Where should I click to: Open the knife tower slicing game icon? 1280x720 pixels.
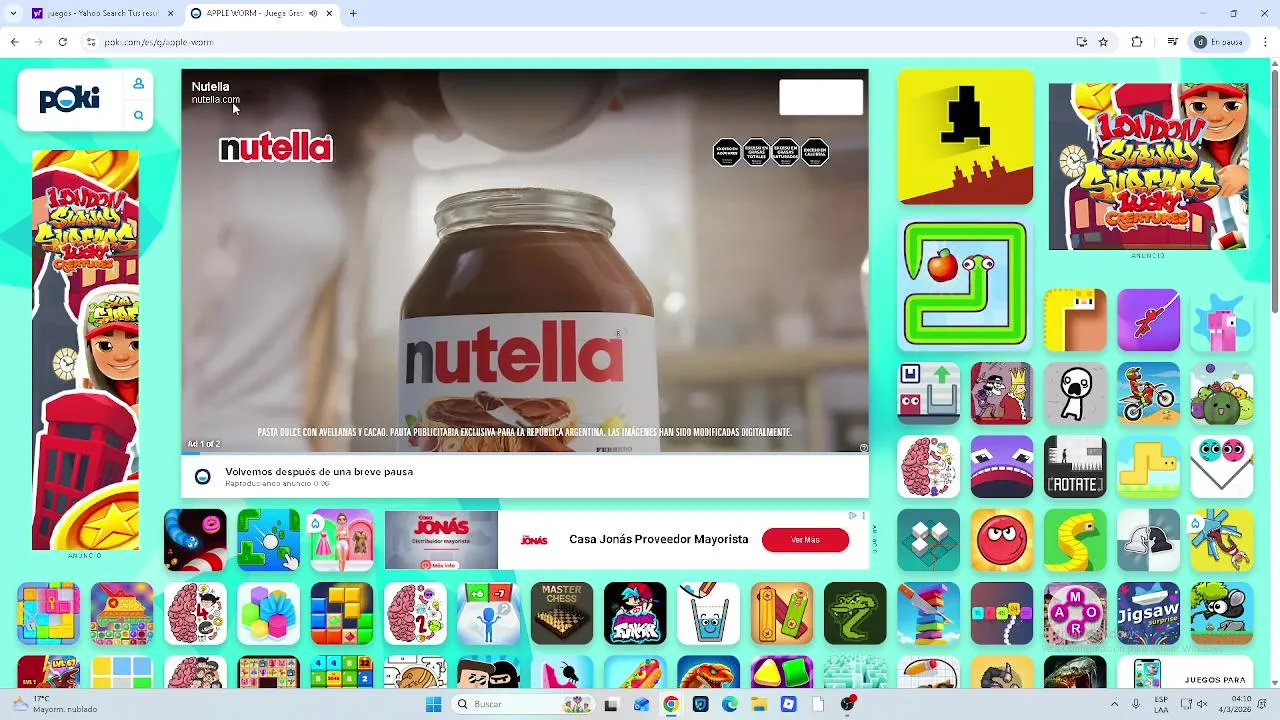pos(928,613)
